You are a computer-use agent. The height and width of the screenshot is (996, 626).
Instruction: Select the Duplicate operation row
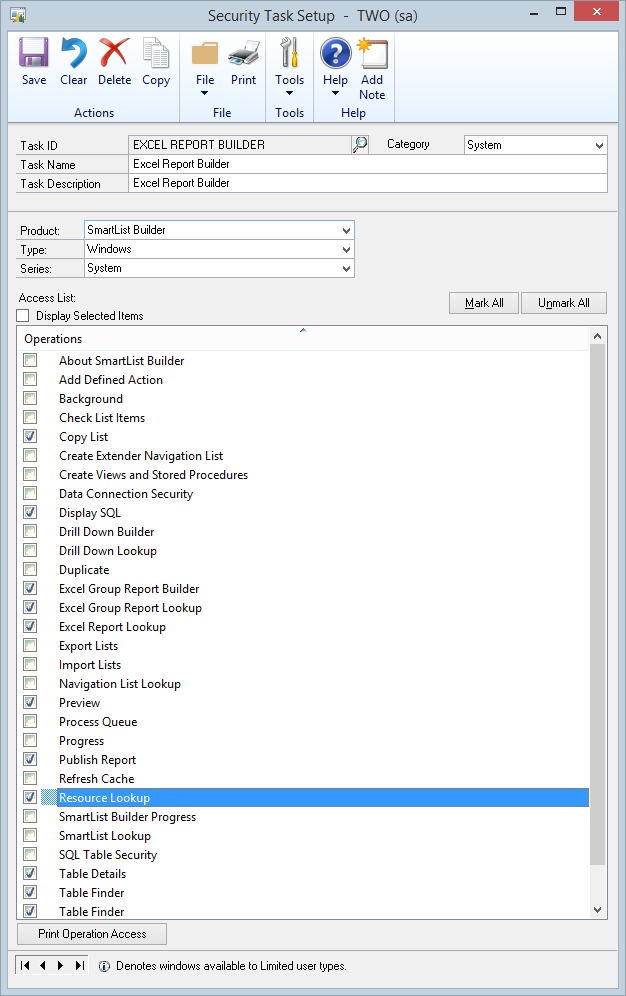click(303, 569)
